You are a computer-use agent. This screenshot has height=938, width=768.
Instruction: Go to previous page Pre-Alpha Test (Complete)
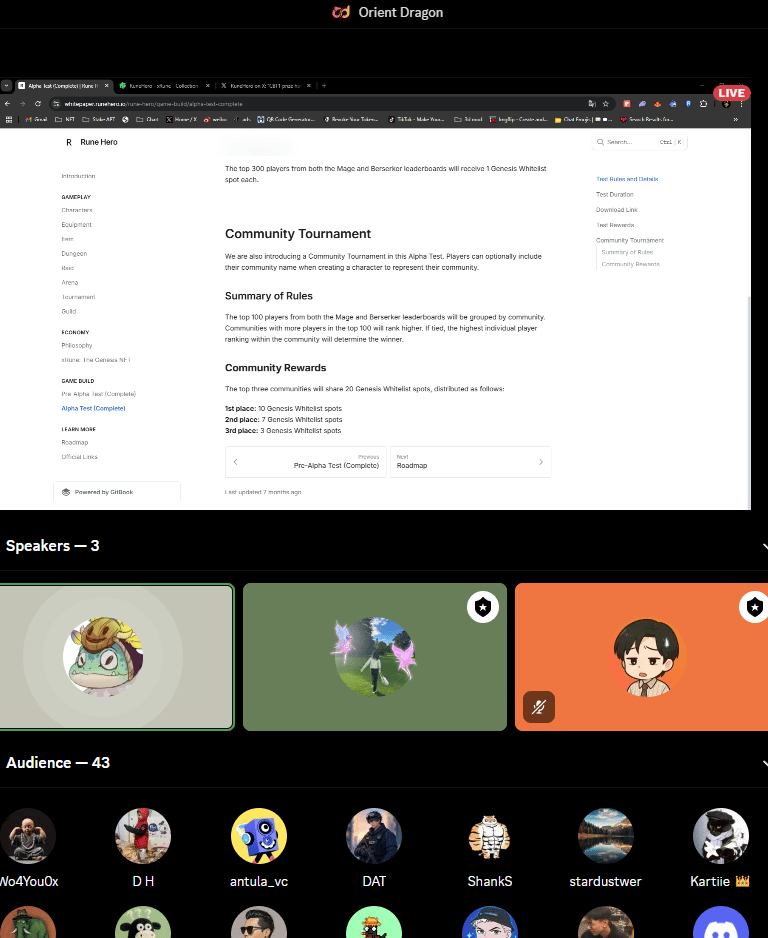(x=306, y=461)
